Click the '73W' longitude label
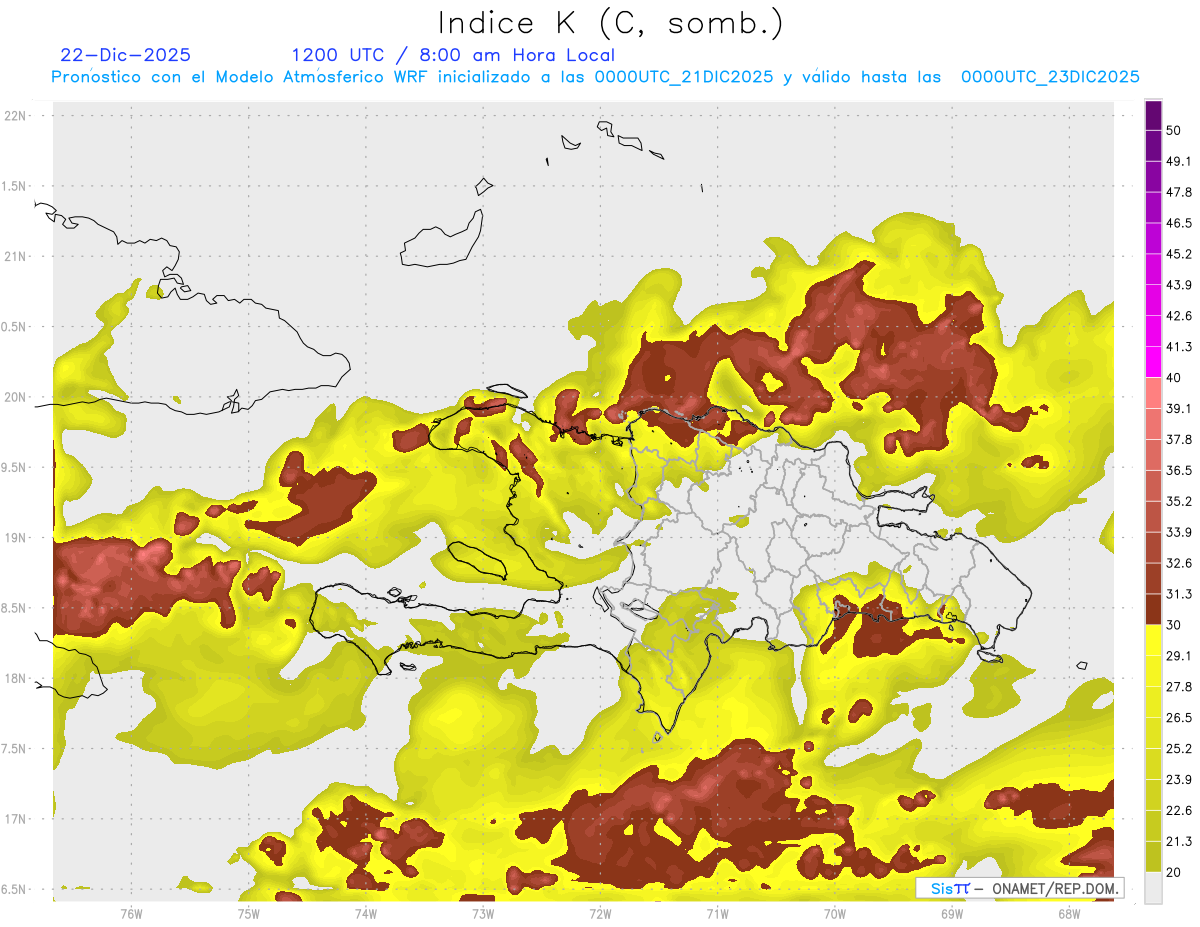 [x=483, y=913]
